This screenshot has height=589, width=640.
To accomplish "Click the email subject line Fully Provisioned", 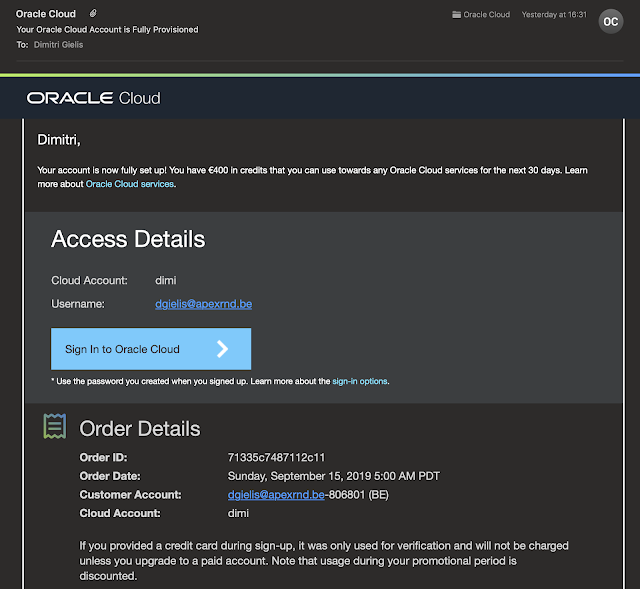I will (x=107, y=30).
